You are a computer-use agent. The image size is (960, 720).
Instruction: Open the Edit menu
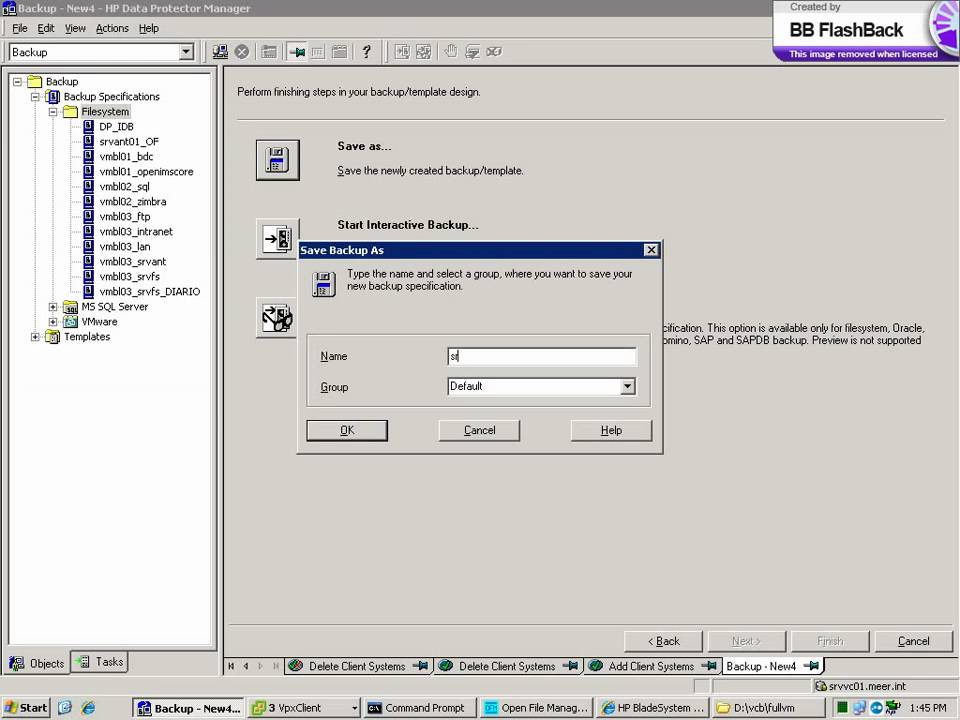pyautogui.click(x=46, y=28)
